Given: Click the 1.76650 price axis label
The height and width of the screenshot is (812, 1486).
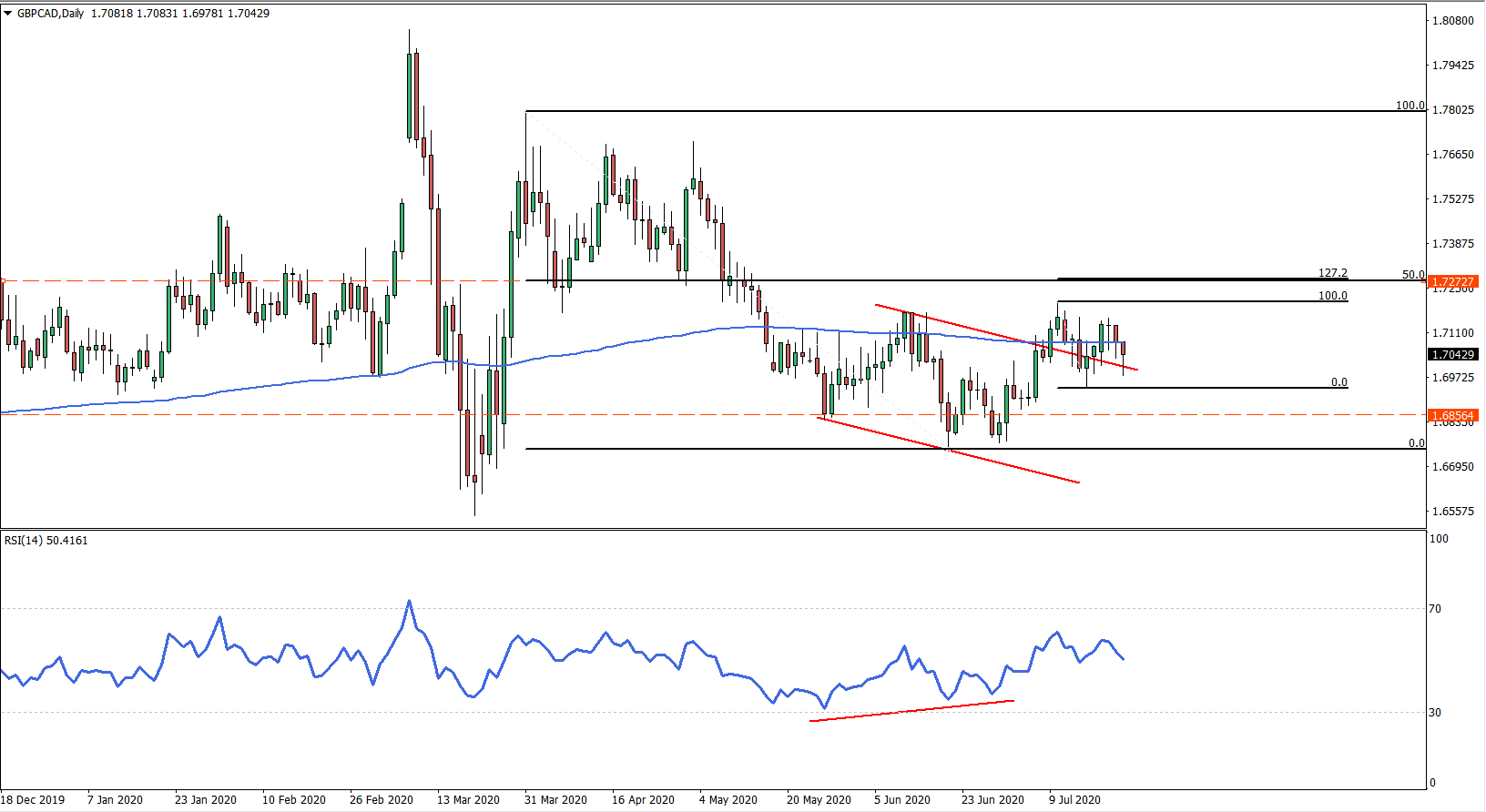Looking at the screenshot, I should (x=1453, y=155).
